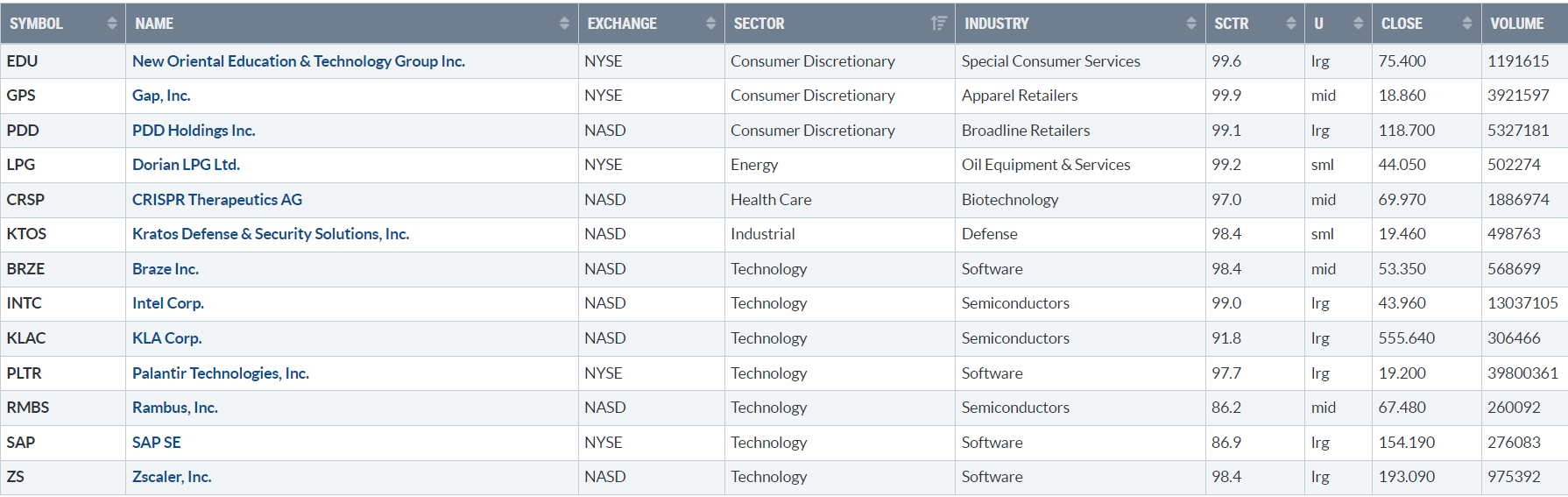Viewport: 1568px width, 497px height.
Task: Click the SECTOR sorted-ascending icon
Action: pos(938,24)
